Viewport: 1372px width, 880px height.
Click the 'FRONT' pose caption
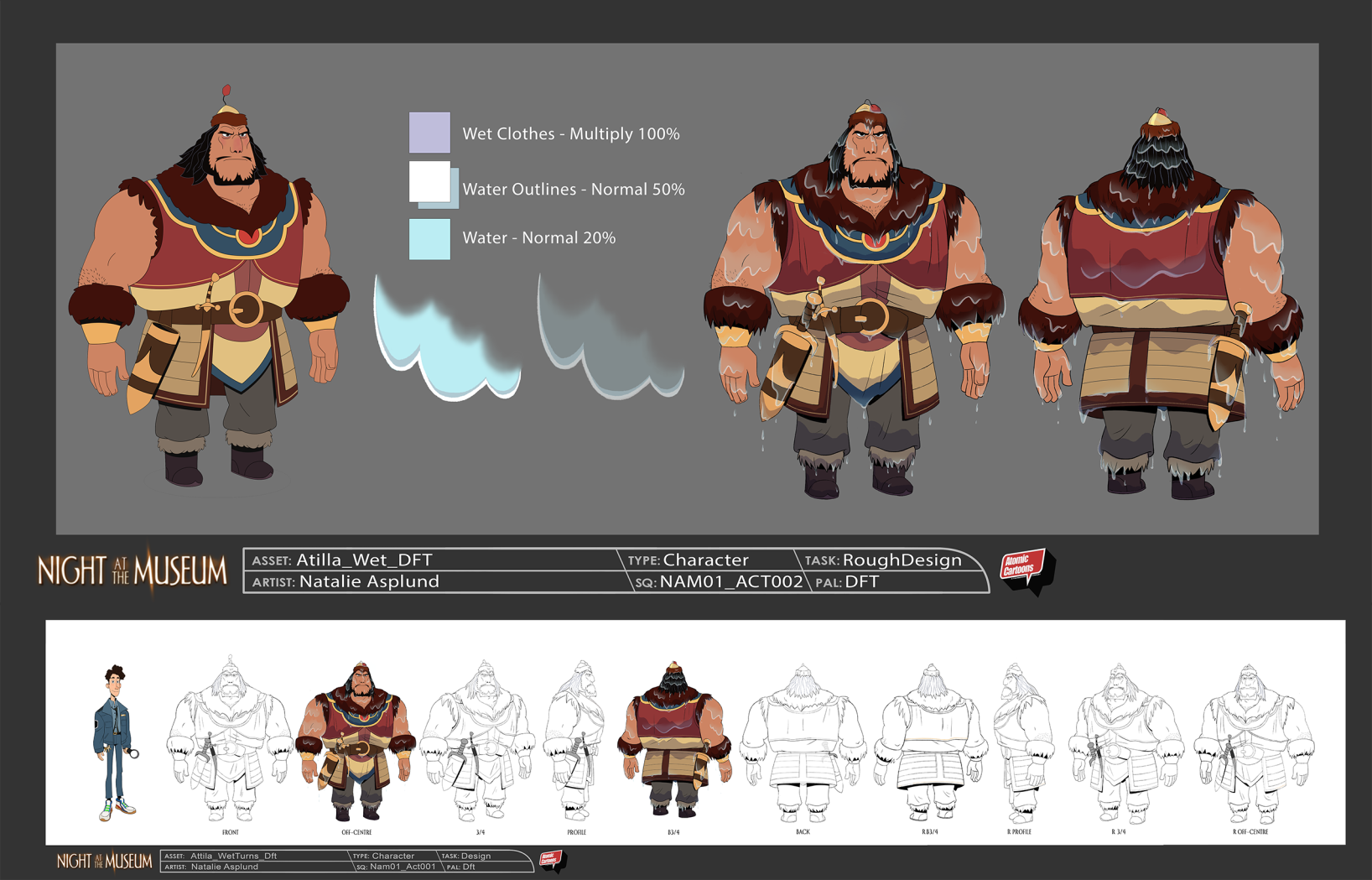tap(231, 832)
